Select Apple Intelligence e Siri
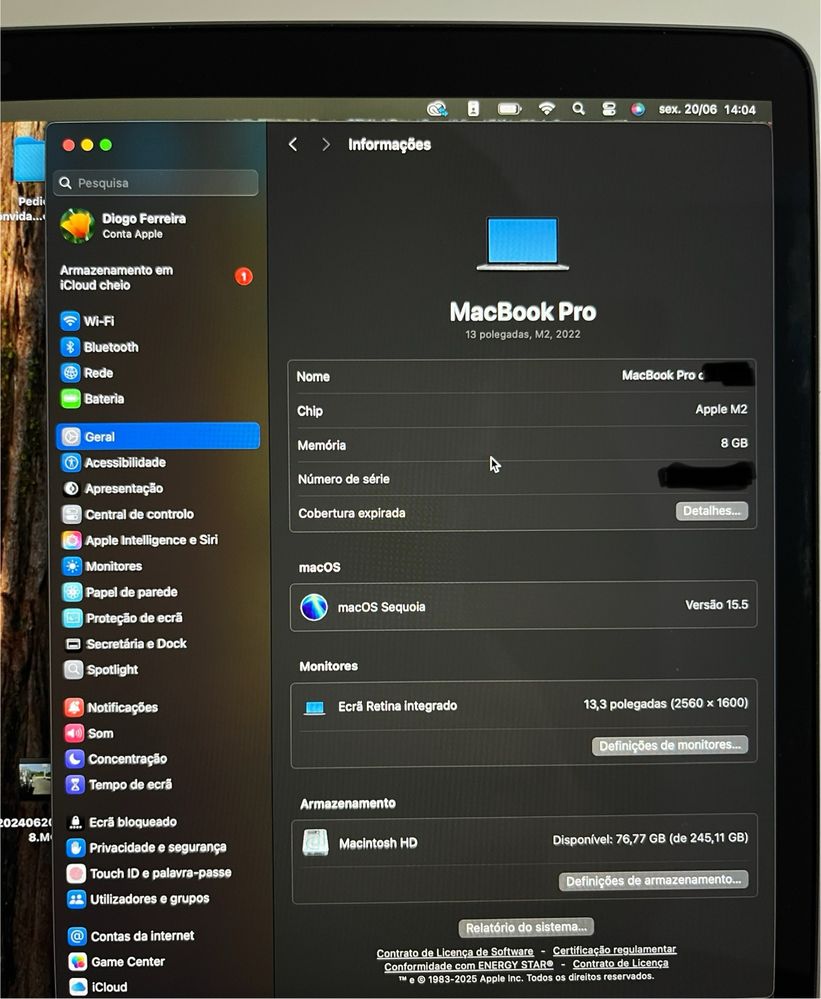This screenshot has width=821, height=999. [x=140, y=540]
